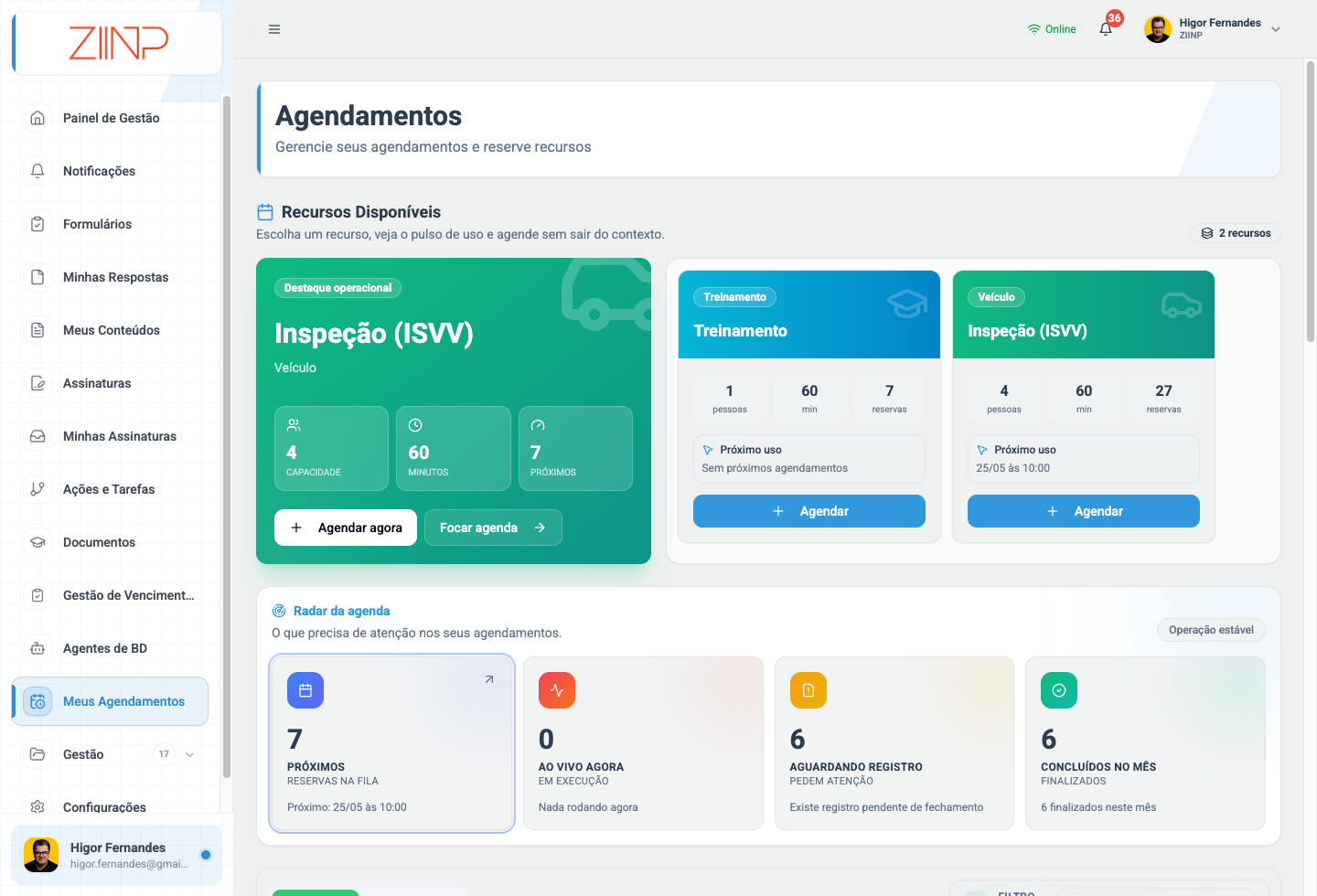Go to Meus Conteúdos in sidebar
1317x896 pixels.
tap(110, 330)
